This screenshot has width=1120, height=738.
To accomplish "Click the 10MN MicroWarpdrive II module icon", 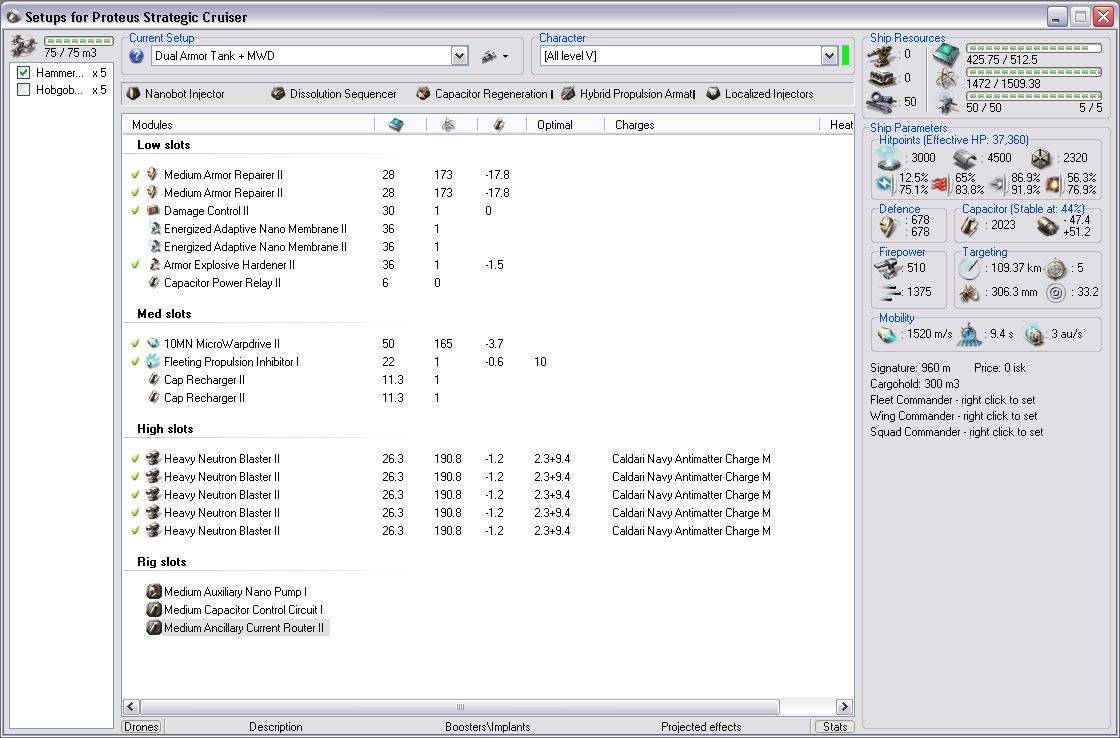I will (x=153, y=344).
